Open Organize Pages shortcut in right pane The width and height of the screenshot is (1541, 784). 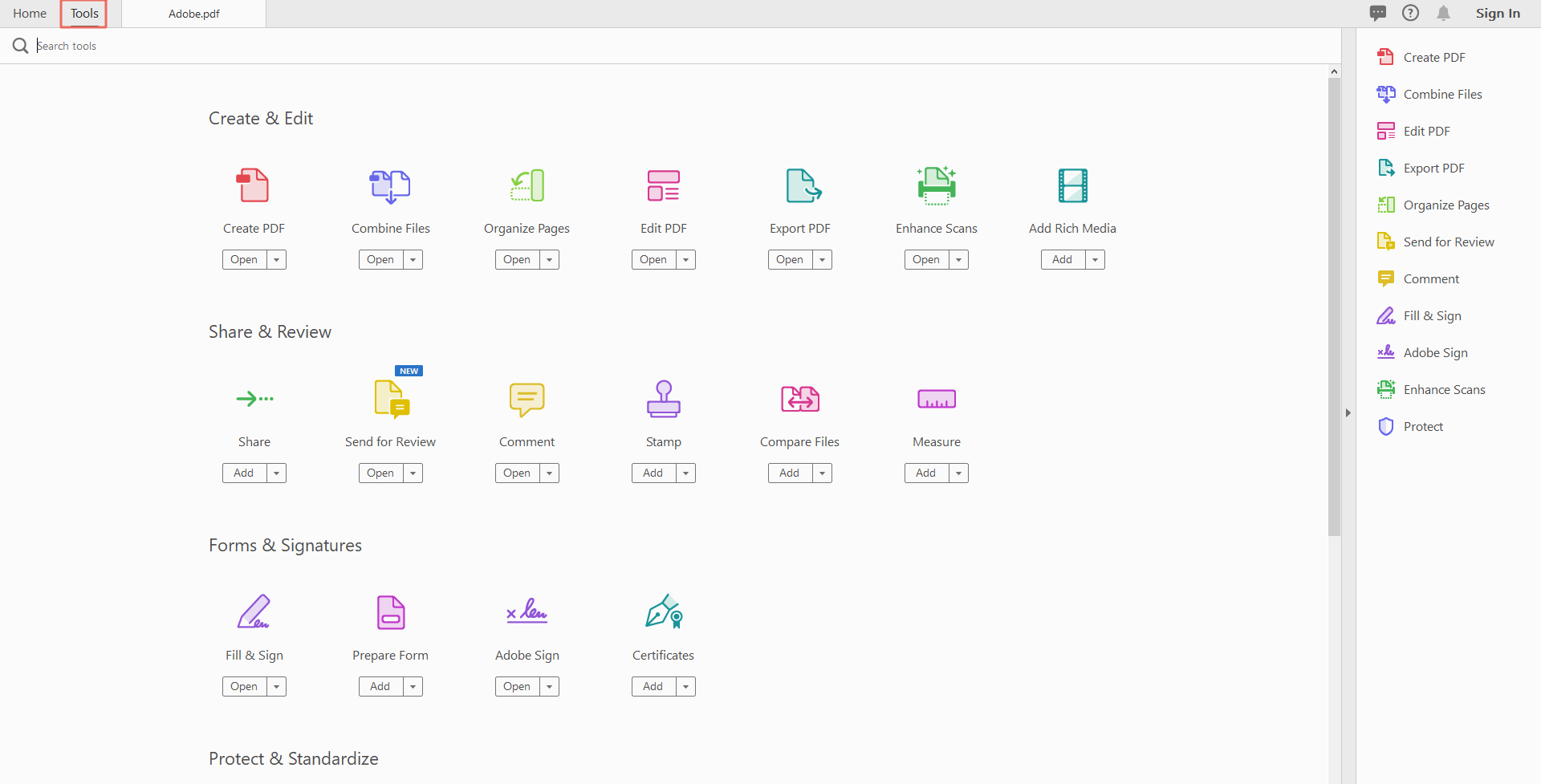tap(1433, 205)
